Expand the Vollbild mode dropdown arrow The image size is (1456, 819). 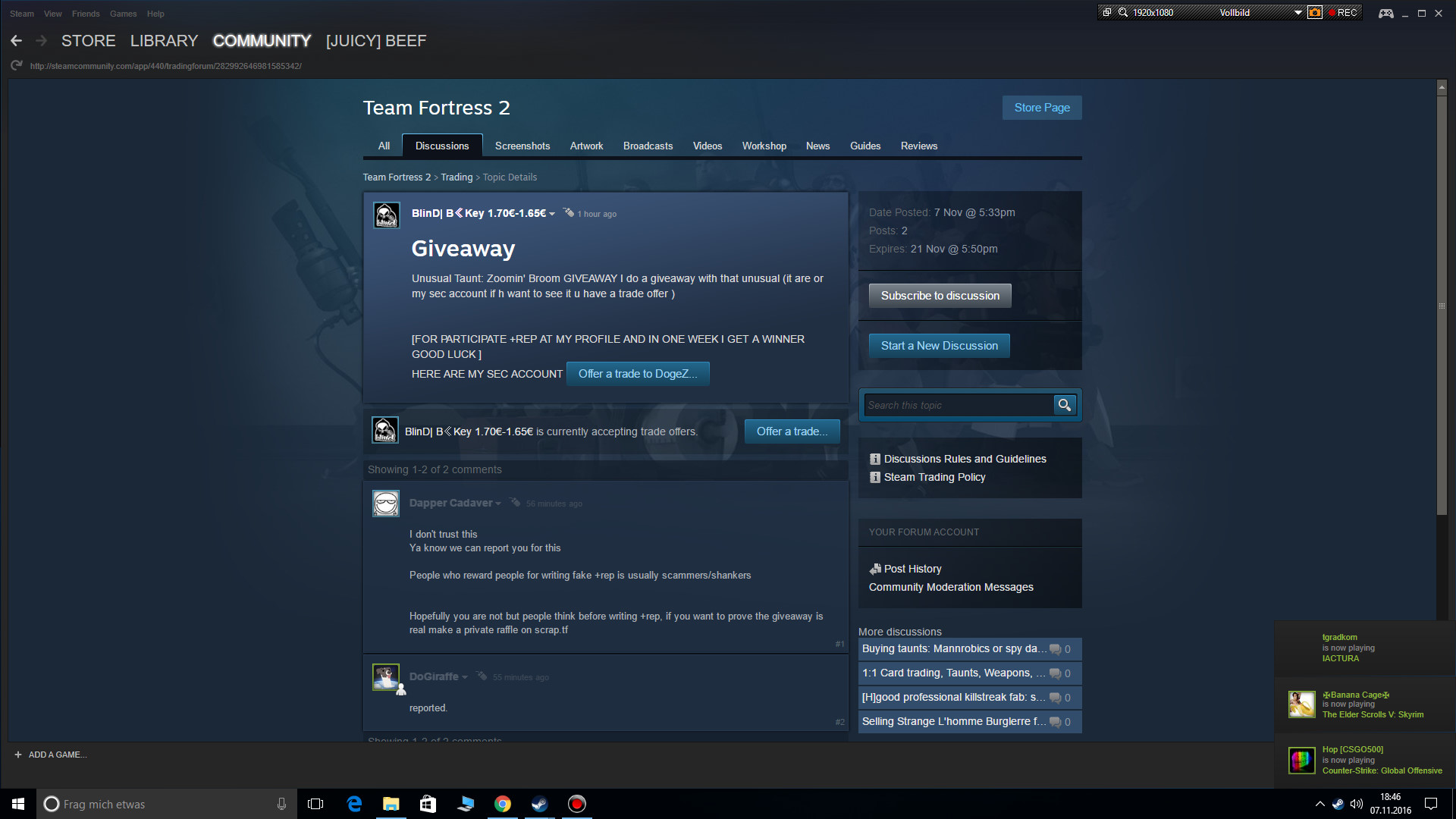coord(1298,12)
